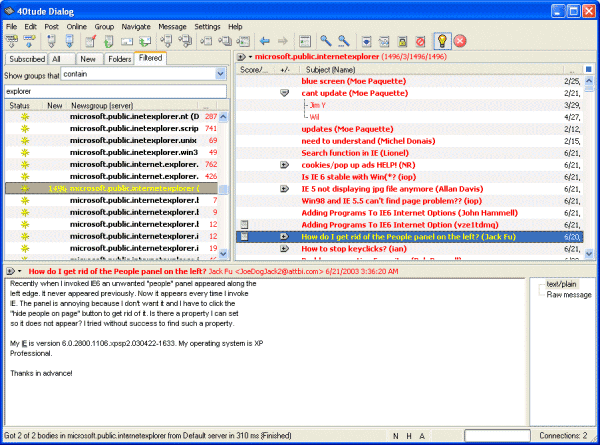This screenshot has width=600, height=445.
Task: Click the star status icon for microsoft.public.inetexplorer.unix
Action: click(x=23, y=141)
